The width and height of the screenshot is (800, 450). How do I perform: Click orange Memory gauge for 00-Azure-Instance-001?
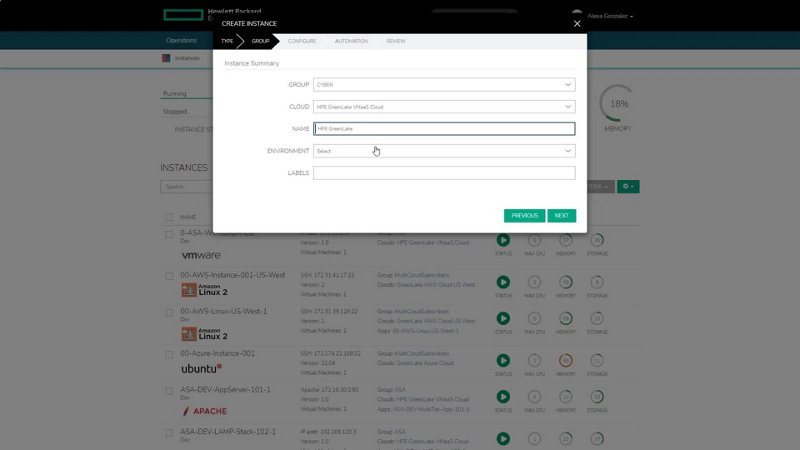(x=565, y=360)
